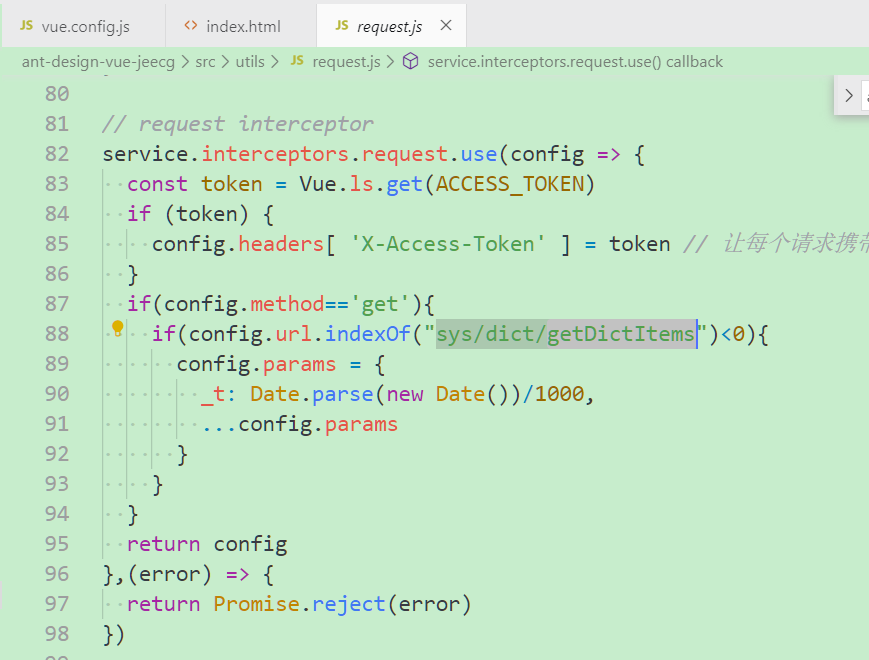Open quick fixes via the lightbulb on line 88
This screenshot has height=660, width=869.
[116, 327]
